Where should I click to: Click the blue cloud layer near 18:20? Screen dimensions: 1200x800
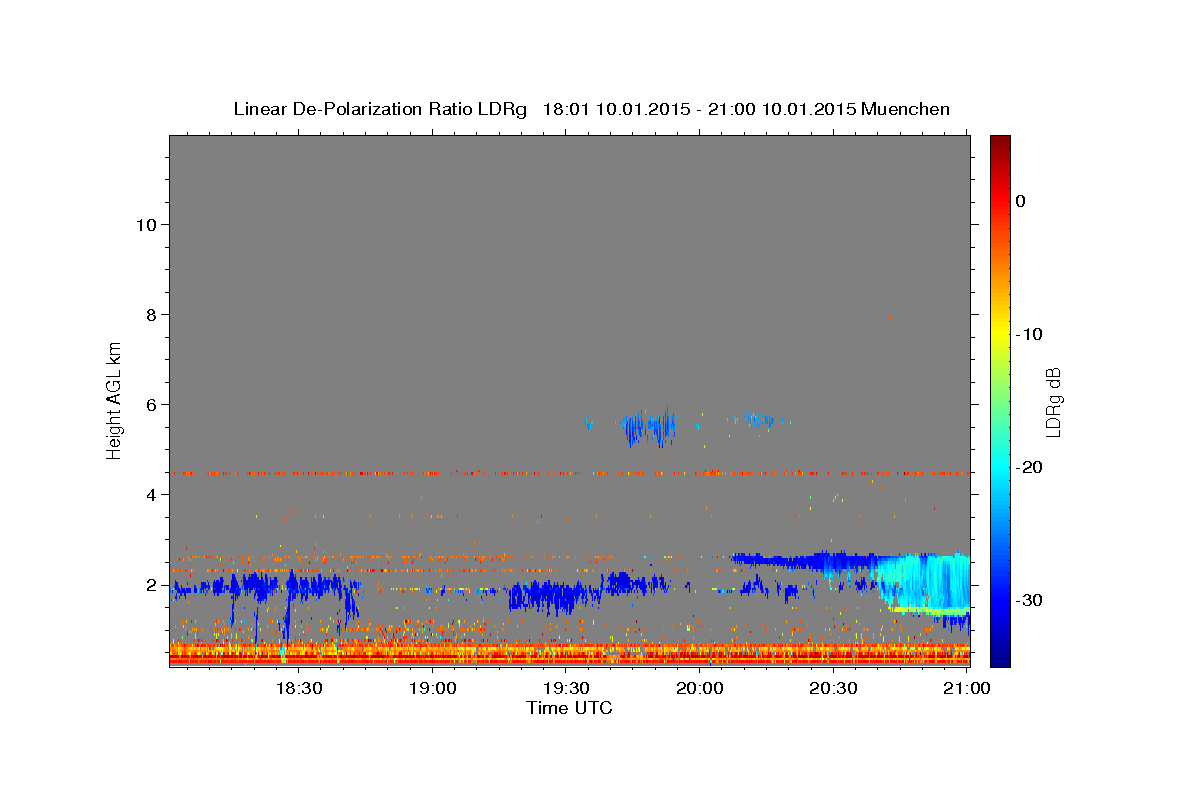pyautogui.click(x=265, y=586)
